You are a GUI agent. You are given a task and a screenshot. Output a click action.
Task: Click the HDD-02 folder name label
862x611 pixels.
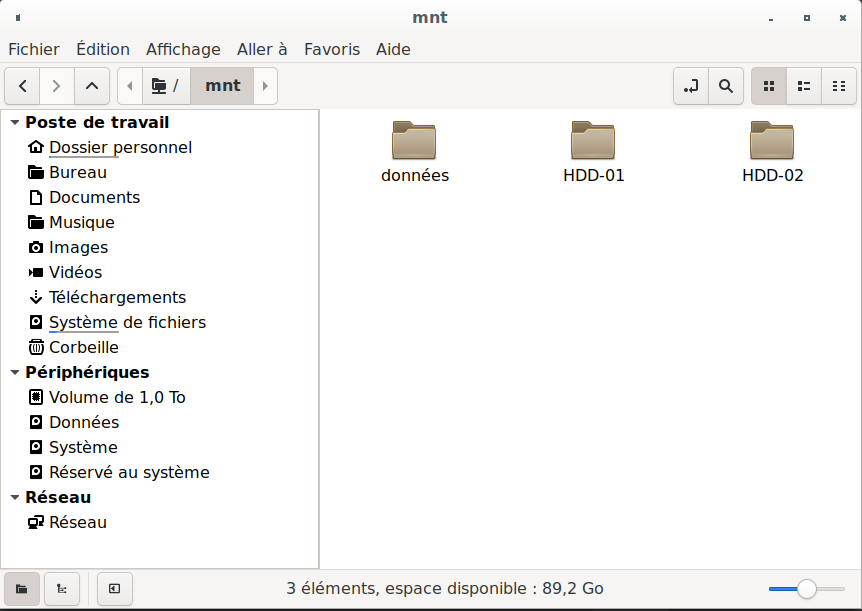pyautogui.click(x=772, y=175)
